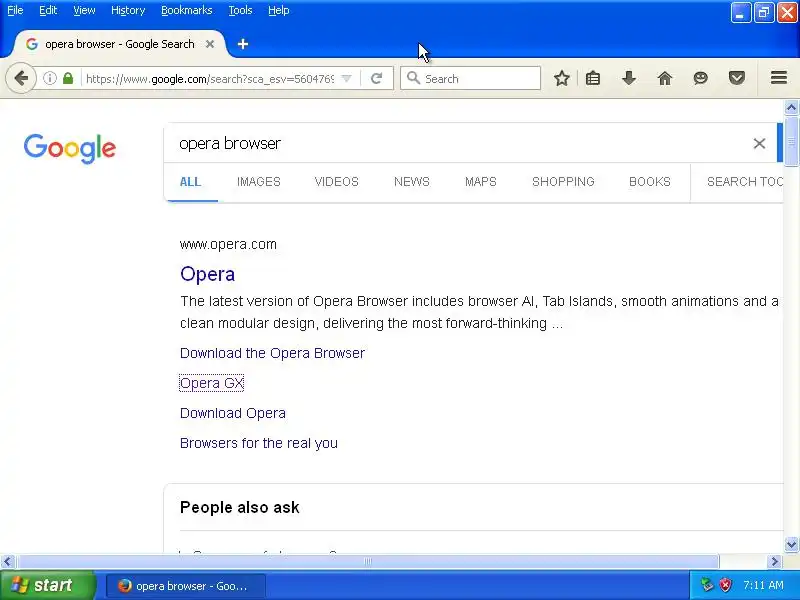Screen dimensions: 800x600
Task: Open the Bookmarks menu
Action: pos(187,10)
